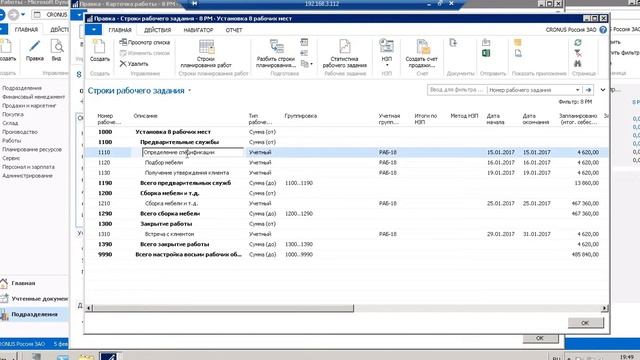
Task: Switch to ОТЧЕТ tab
Action: 234,30
